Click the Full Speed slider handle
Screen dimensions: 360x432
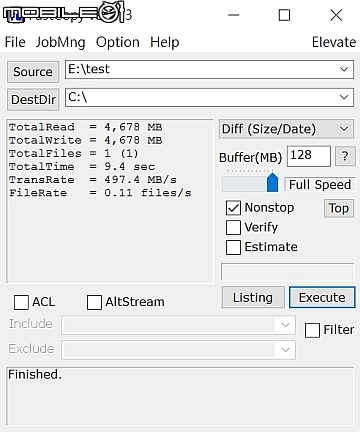pos(272,182)
